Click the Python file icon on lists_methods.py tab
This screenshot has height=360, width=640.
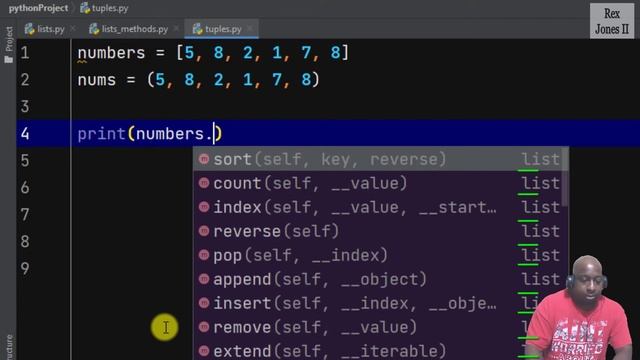click(x=94, y=29)
